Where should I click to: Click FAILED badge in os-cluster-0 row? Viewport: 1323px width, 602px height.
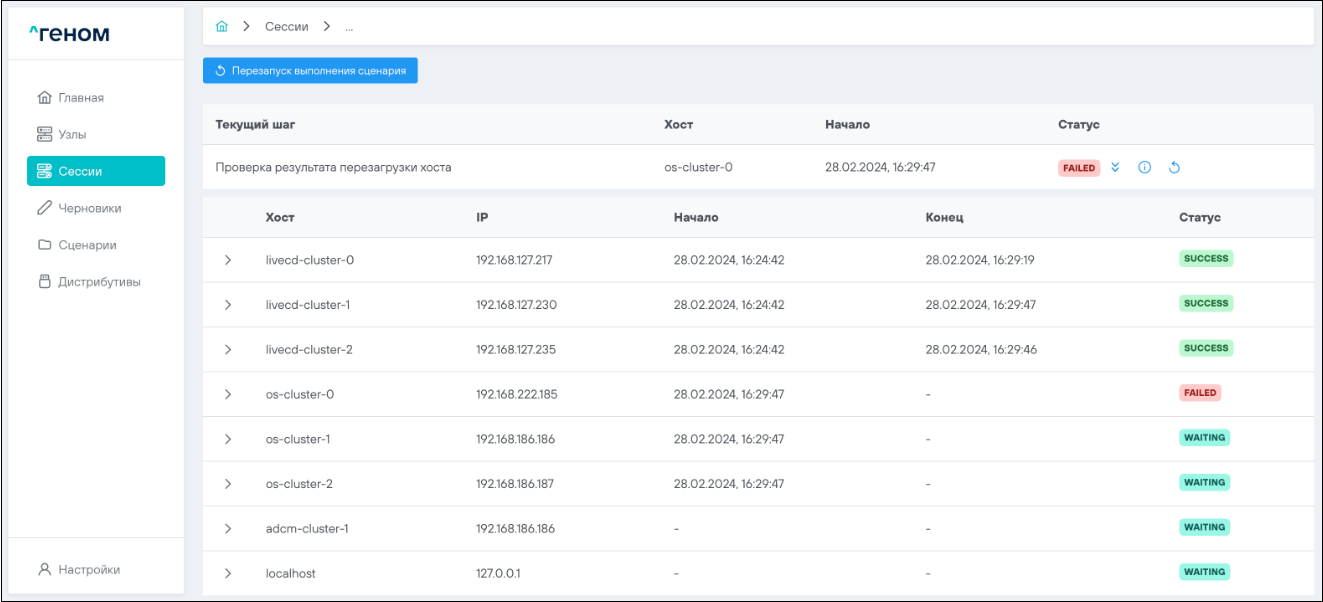[x=1199, y=393]
